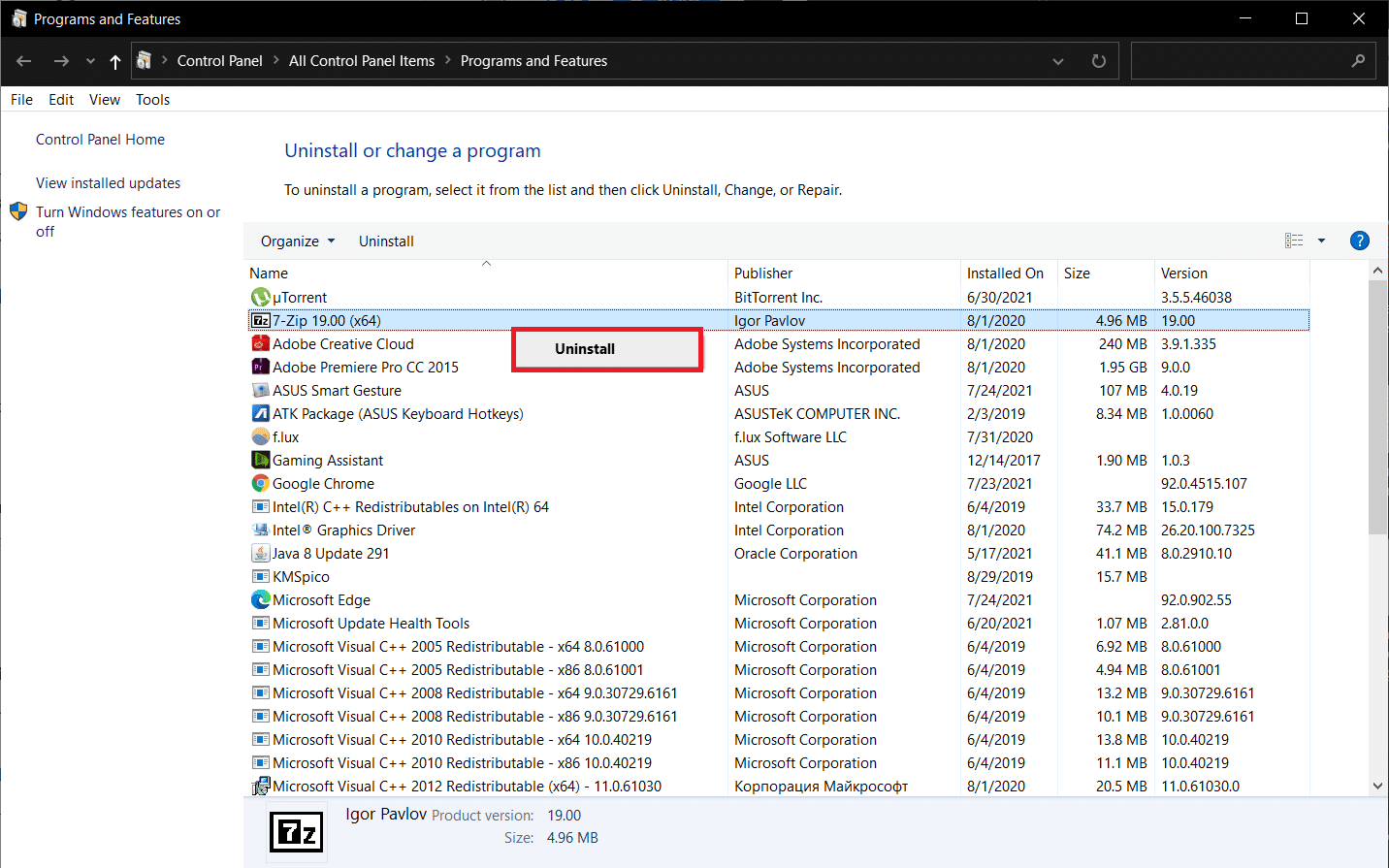Image resolution: width=1389 pixels, height=868 pixels.
Task: Click the search box in Programs and Features
Action: pyautogui.click(x=1242, y=61)
